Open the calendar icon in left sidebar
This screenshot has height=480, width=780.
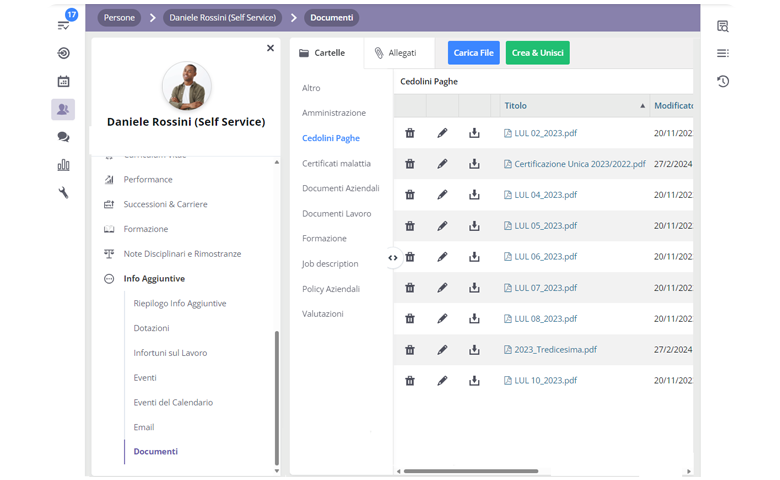pos(63,82)
